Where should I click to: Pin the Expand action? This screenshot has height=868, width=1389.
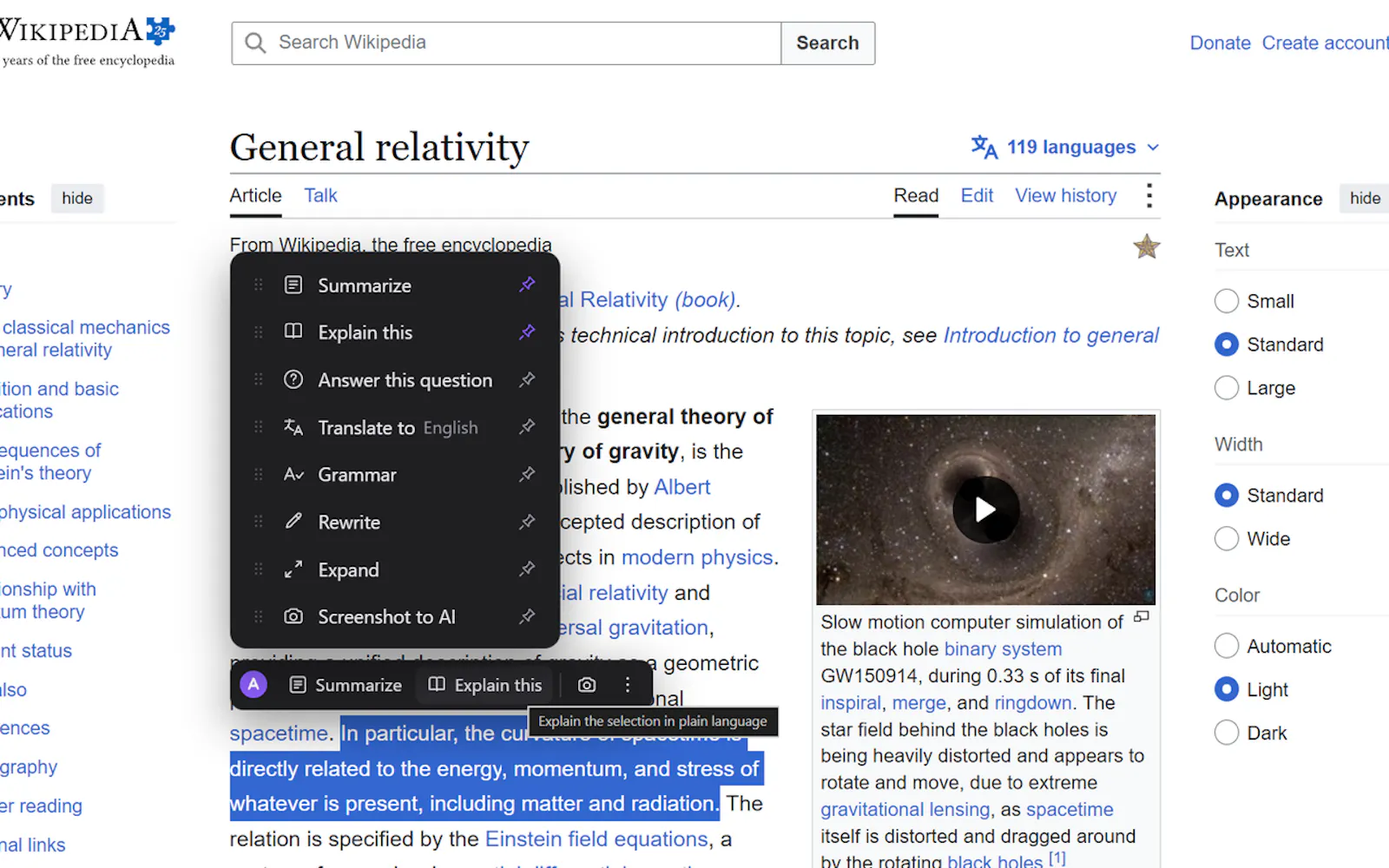527,569
